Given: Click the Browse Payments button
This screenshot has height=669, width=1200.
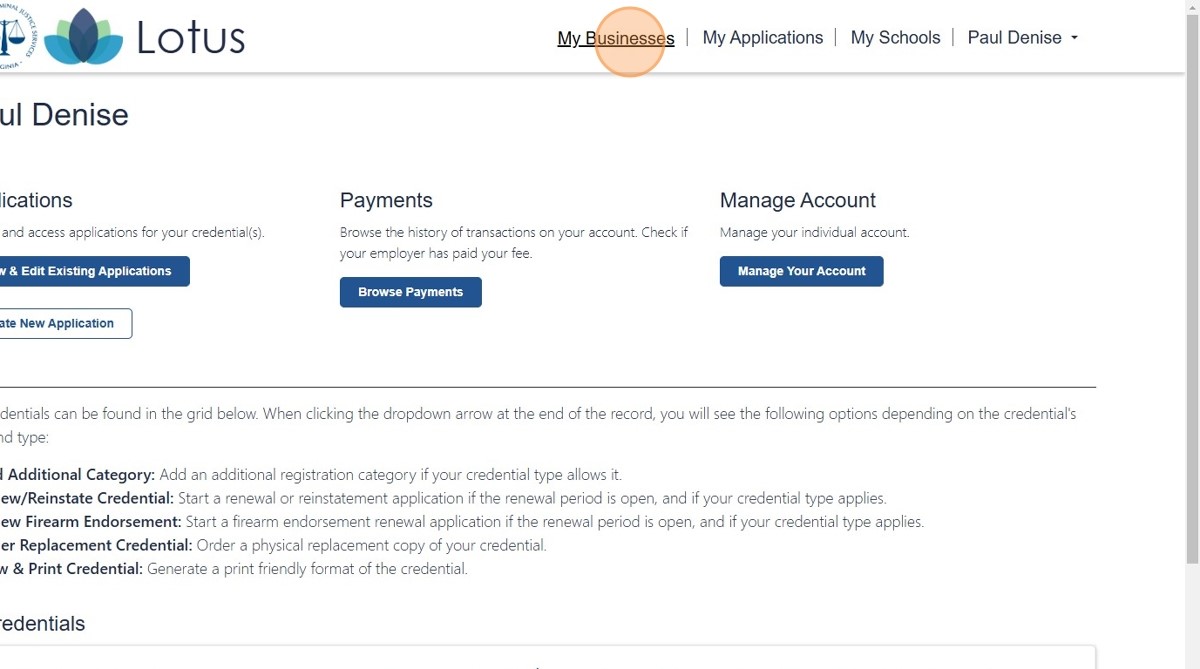Looking at the screenshot, I should coord(410,292).
